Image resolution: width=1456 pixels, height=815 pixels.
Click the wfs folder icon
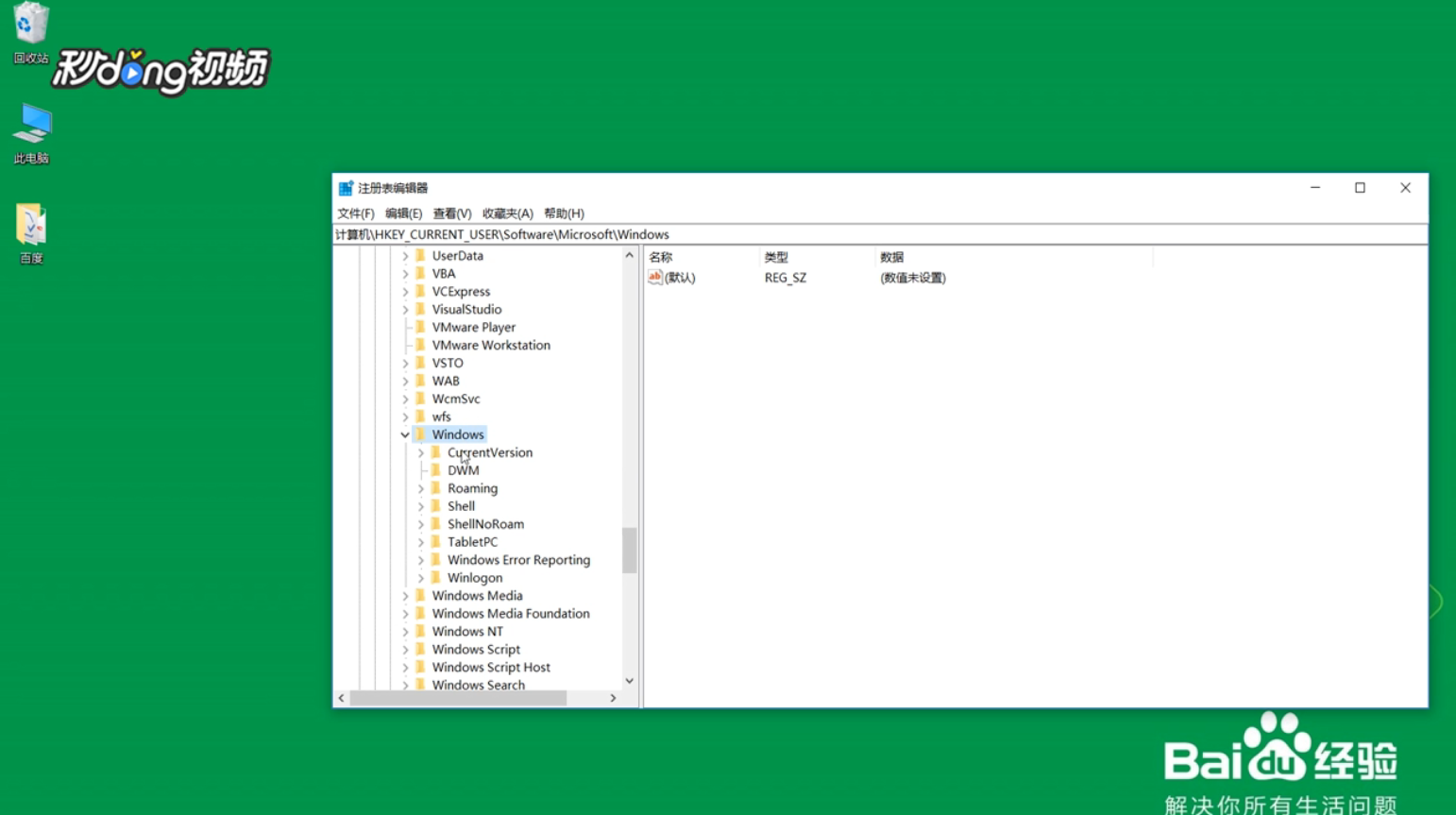421,417
